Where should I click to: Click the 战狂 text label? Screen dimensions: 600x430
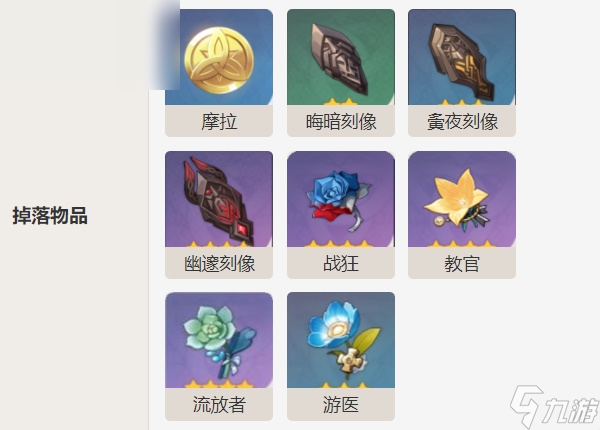(x=341, y=264)
